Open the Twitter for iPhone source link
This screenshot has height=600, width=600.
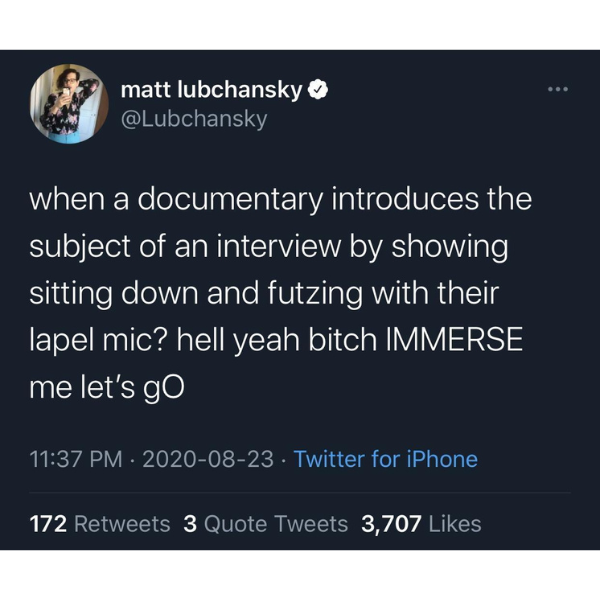tap(385, 459)
